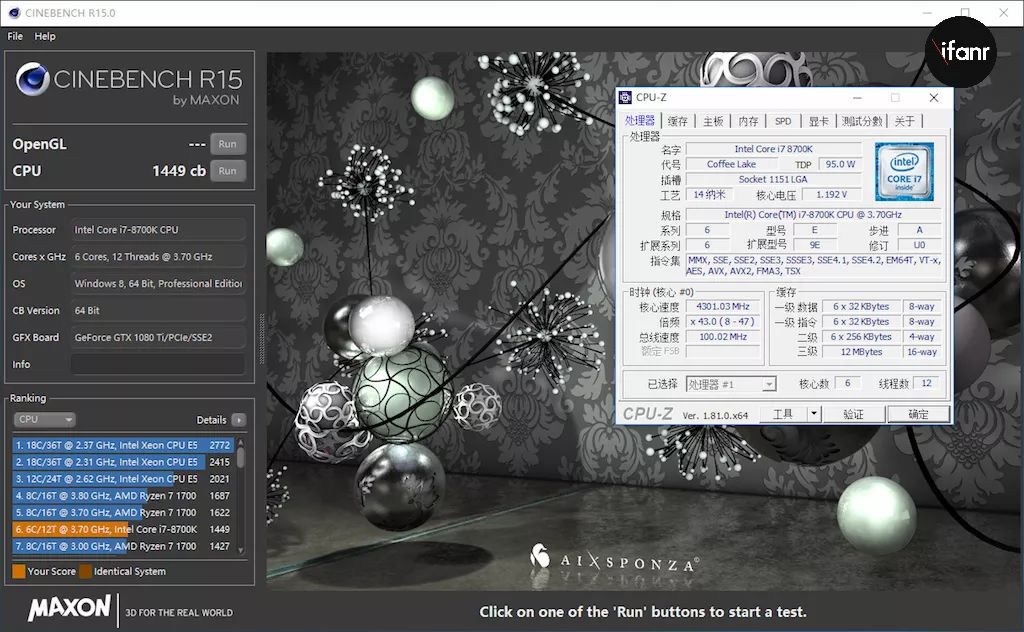This screenshot has width=1024, height=632.
Task: Click the MAXON logo at bottom left
Action: [68, 608]
